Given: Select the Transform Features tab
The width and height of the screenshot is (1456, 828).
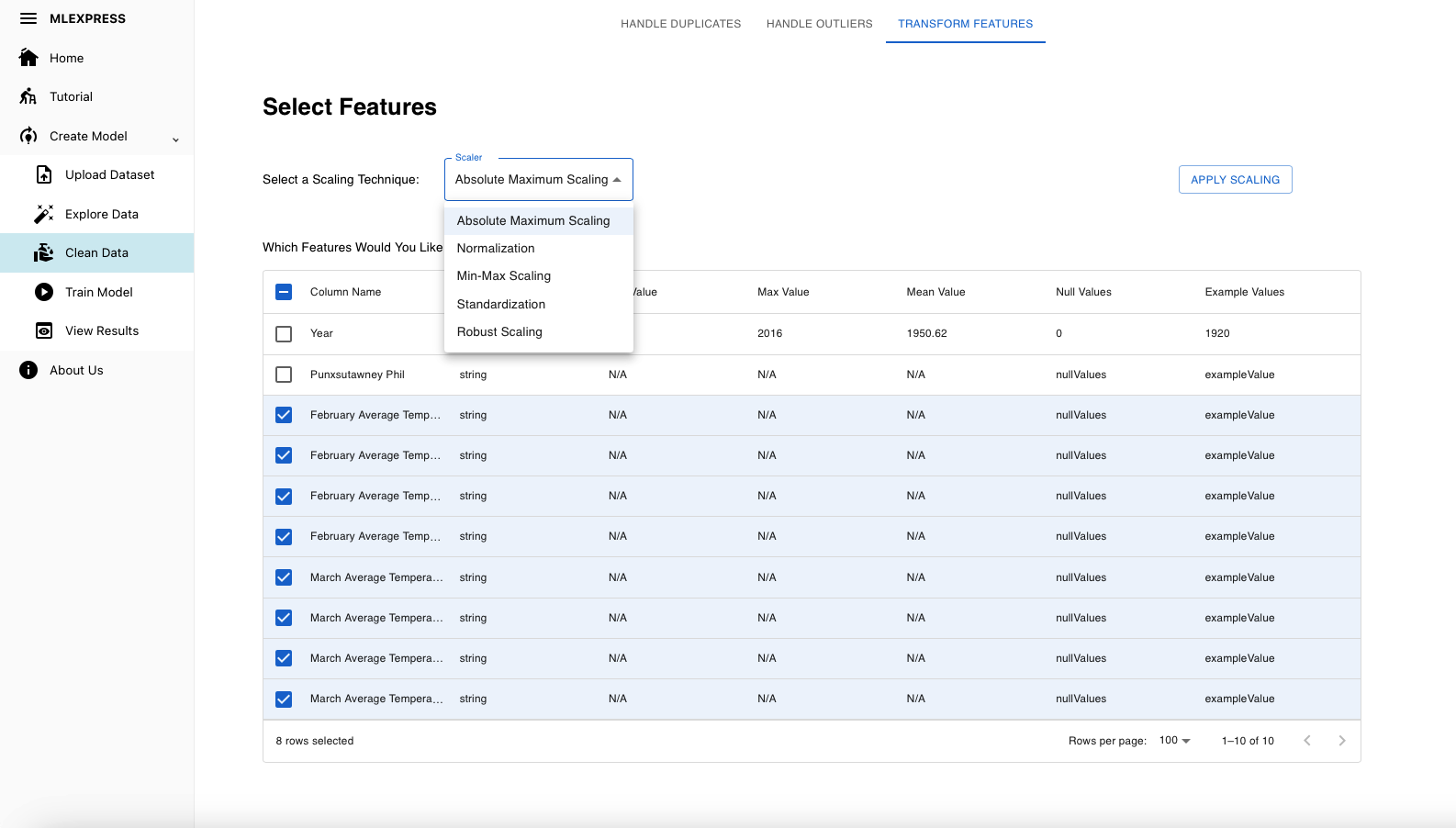Looking at the screenshot, I should pyautogui.click(x=966, y=24).
